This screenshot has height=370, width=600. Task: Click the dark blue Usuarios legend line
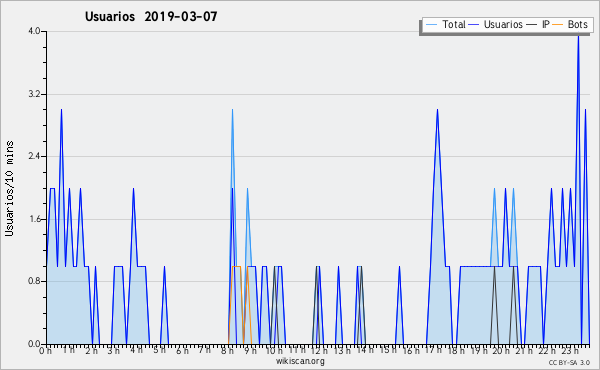tap(474, 25)
